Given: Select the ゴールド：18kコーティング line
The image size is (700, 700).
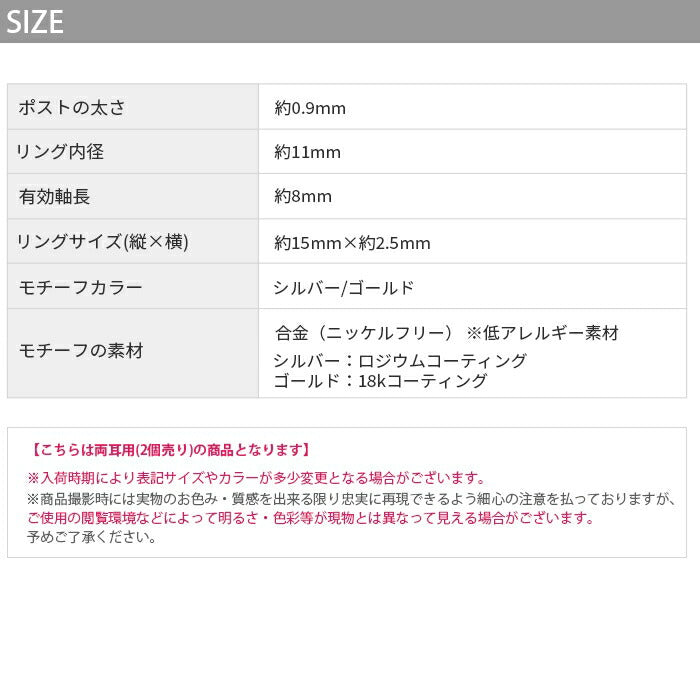Looking at the screenshot, I should coord(380,381).
